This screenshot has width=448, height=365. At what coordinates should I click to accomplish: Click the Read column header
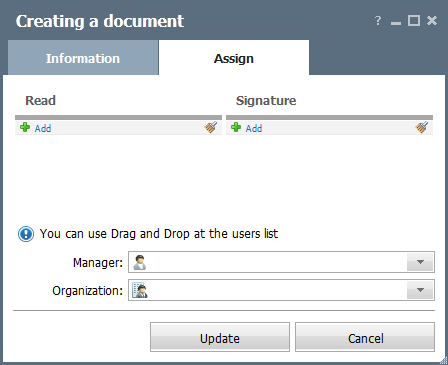41,100
